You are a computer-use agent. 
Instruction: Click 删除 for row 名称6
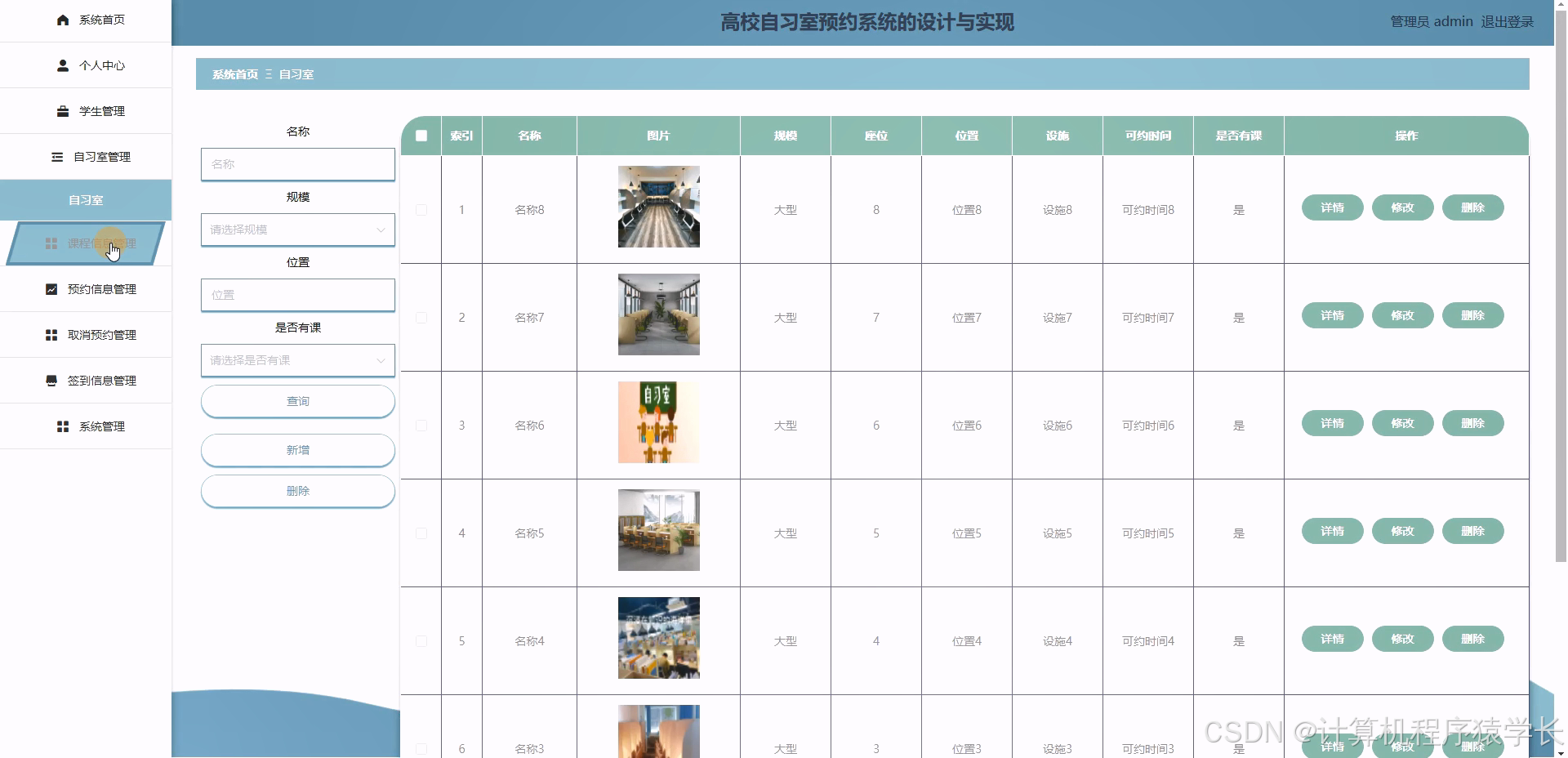(1472, 423)
